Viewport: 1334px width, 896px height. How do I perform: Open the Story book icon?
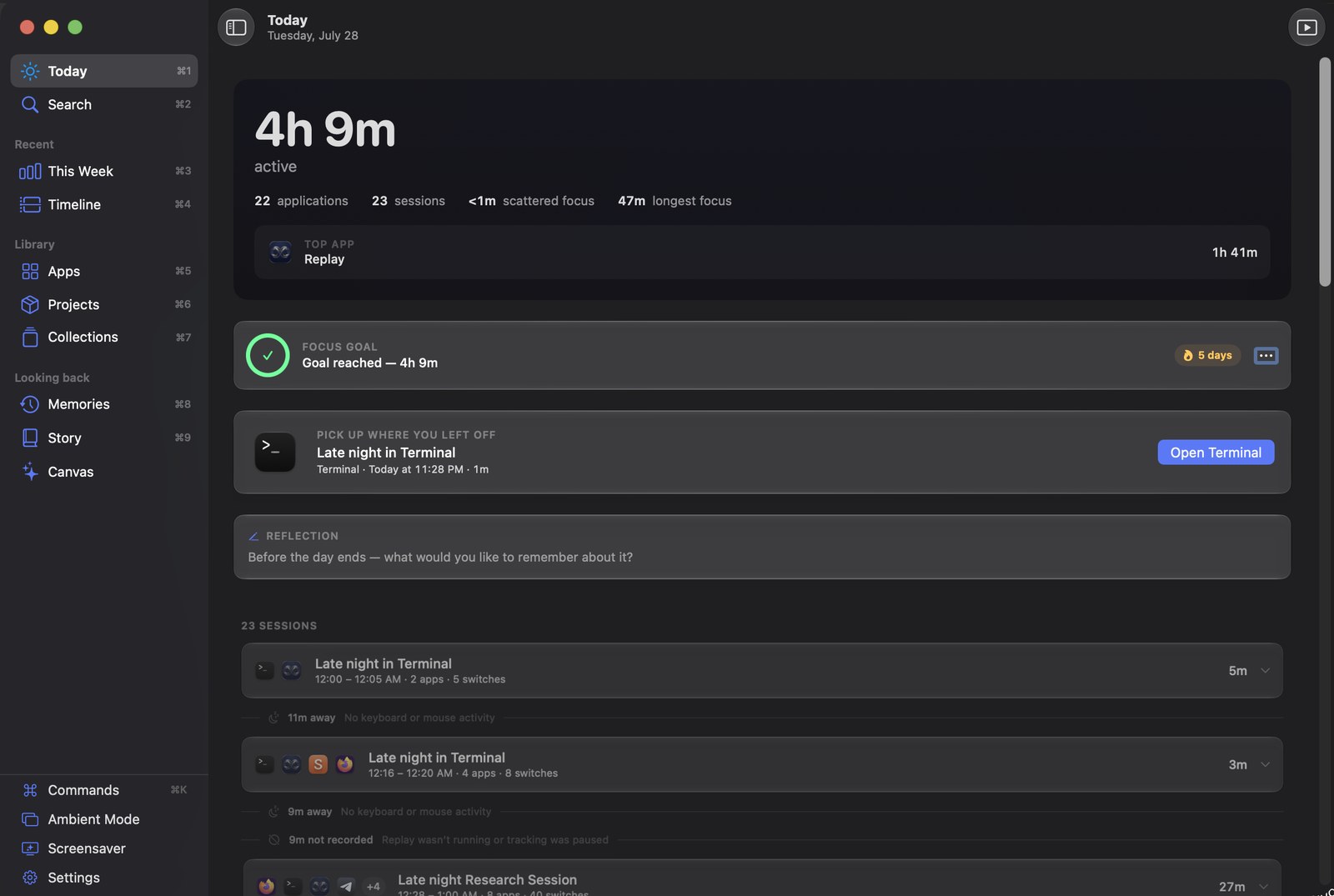(30, 438)
